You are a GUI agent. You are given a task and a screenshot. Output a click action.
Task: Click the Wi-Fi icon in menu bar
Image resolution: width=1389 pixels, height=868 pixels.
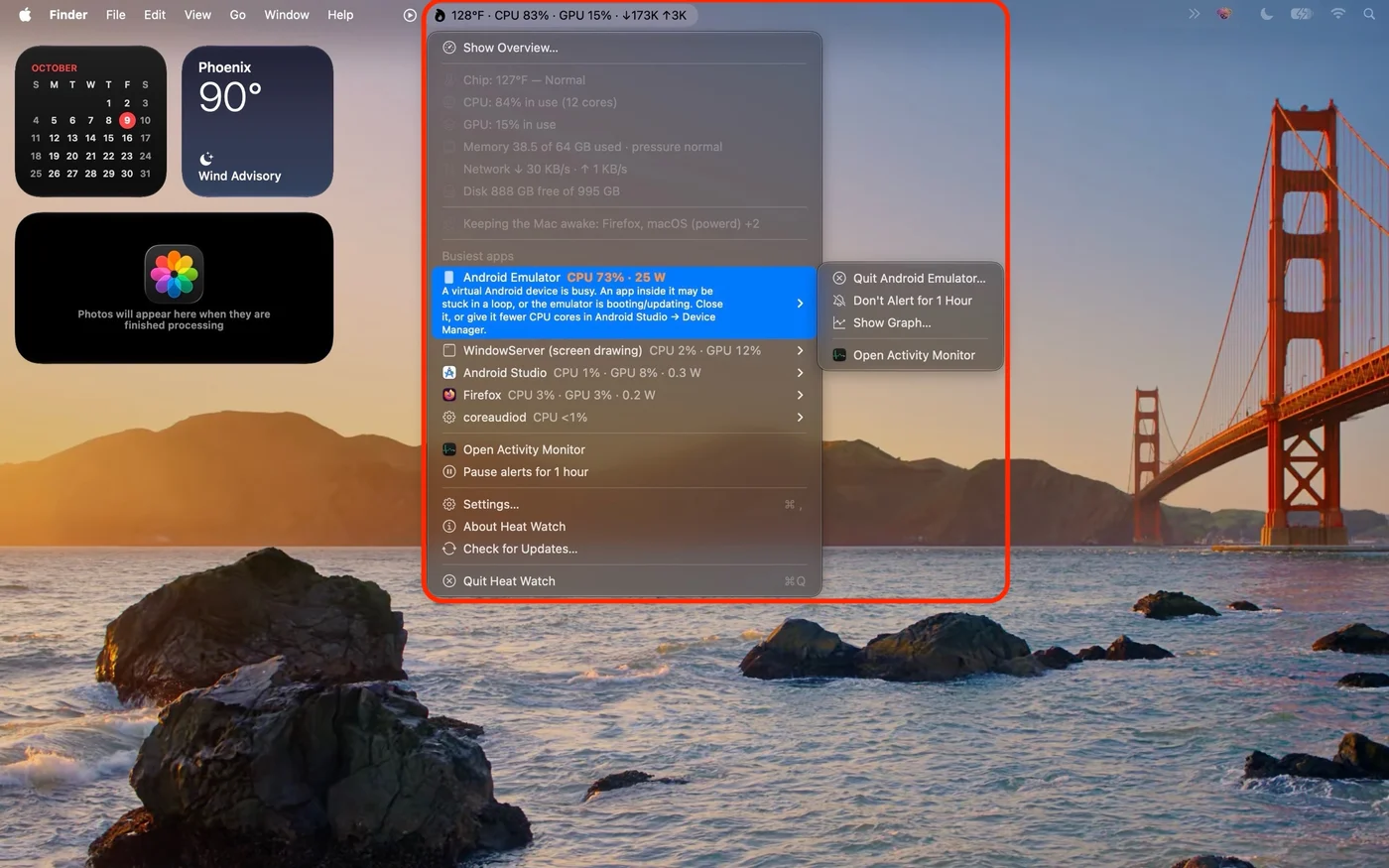(1337, 15)
